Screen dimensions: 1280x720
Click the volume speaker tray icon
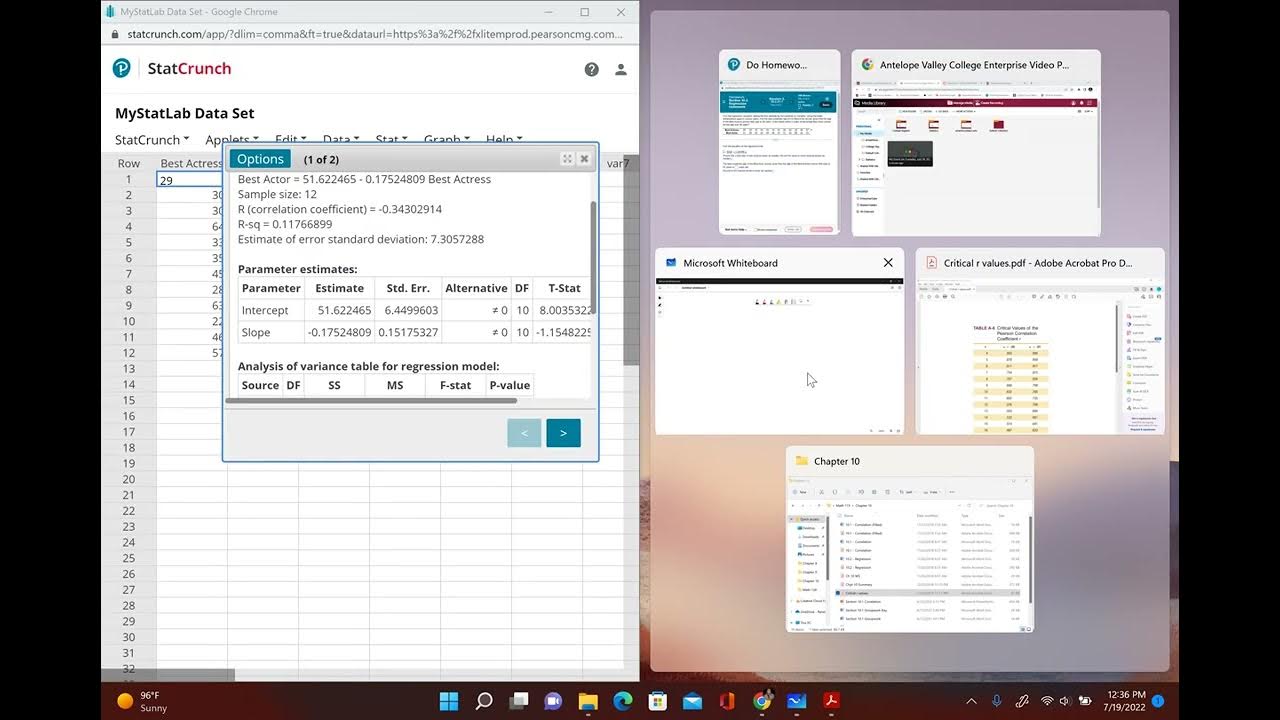tap(1065, 701)
